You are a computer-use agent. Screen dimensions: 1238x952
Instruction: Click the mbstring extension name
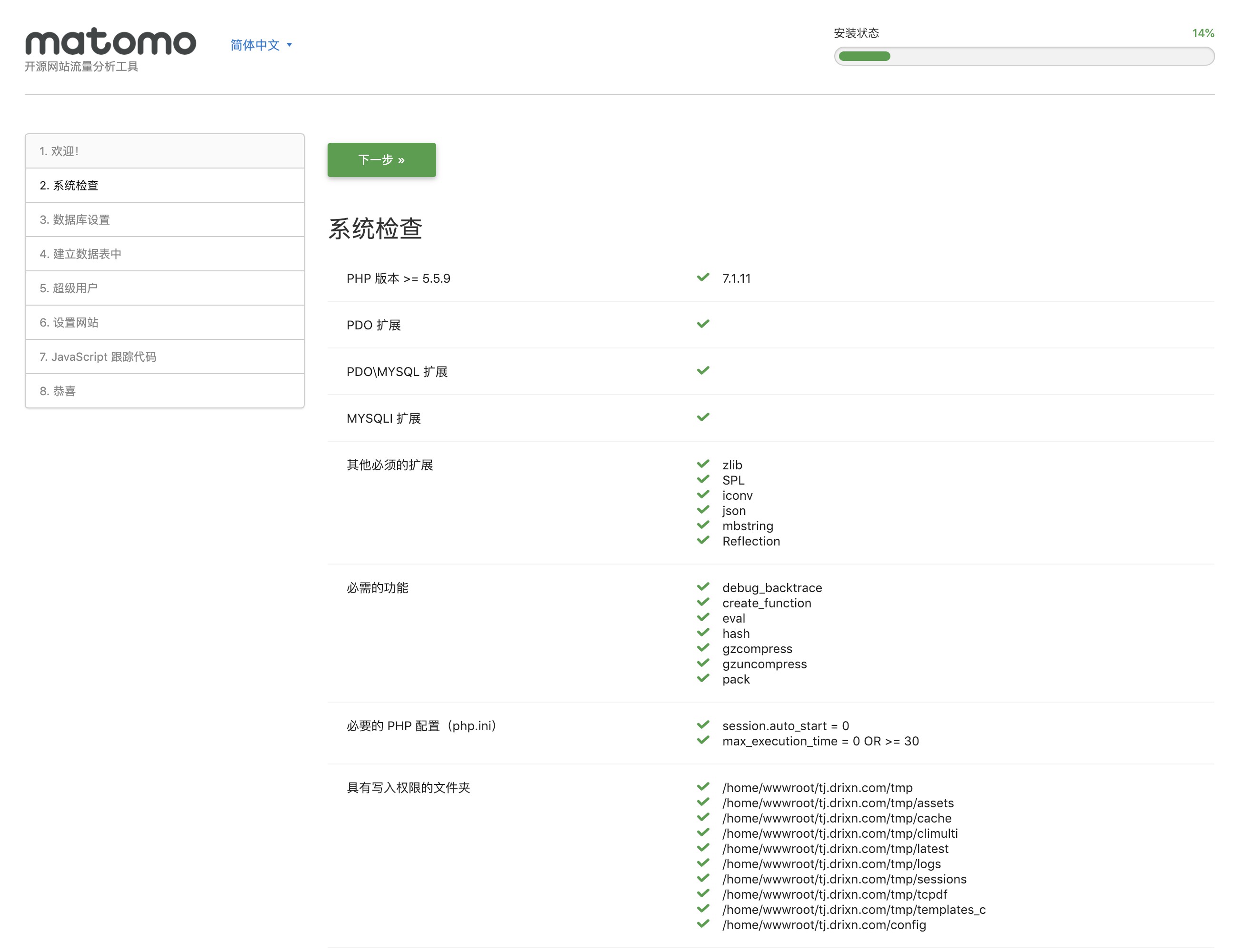748,526
